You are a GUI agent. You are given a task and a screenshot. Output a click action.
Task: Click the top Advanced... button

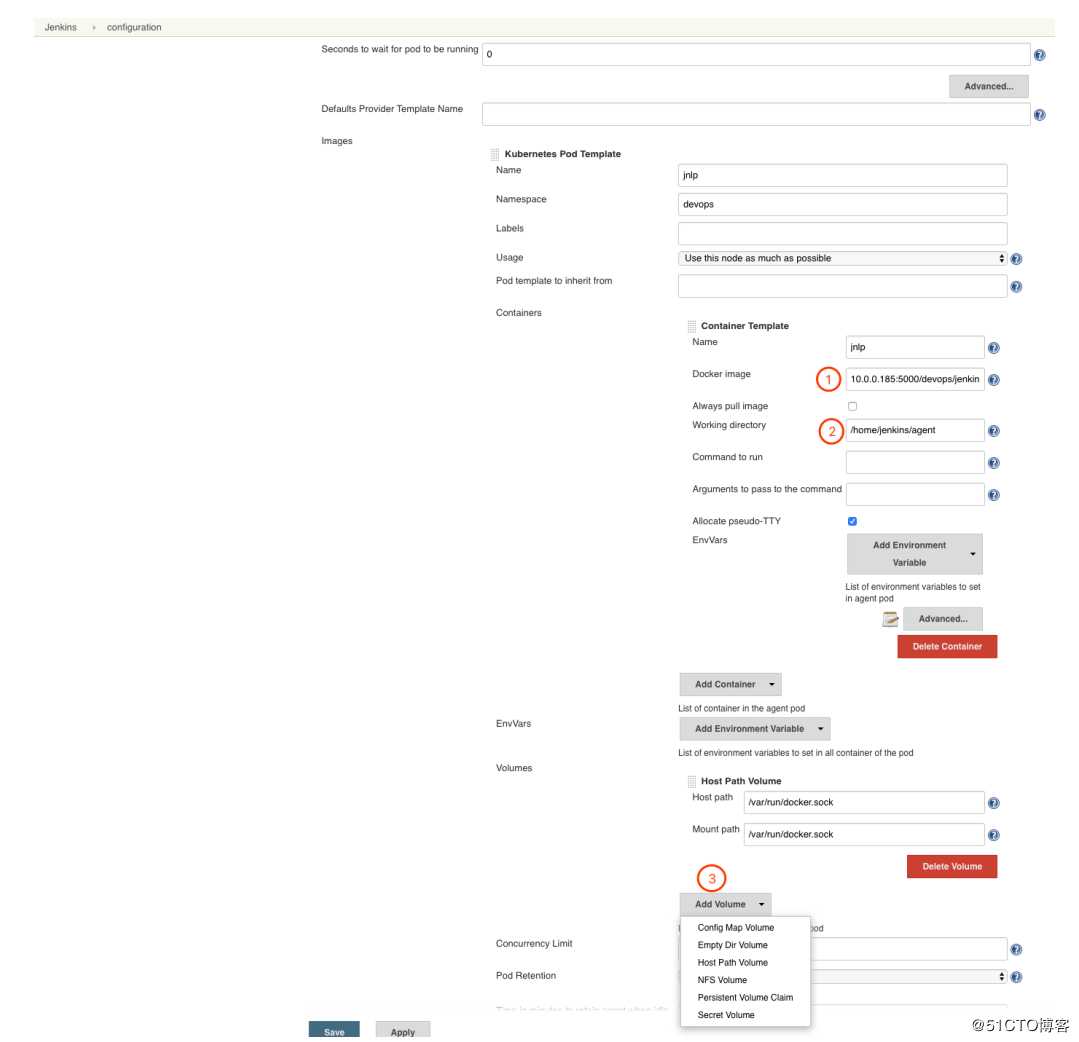pyautogui.click(x=988, y=86)
